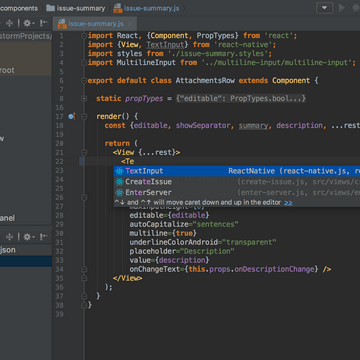Click the <Te text being typed on line 22
This screenshot has height=360, width=360.
point(128,162)
